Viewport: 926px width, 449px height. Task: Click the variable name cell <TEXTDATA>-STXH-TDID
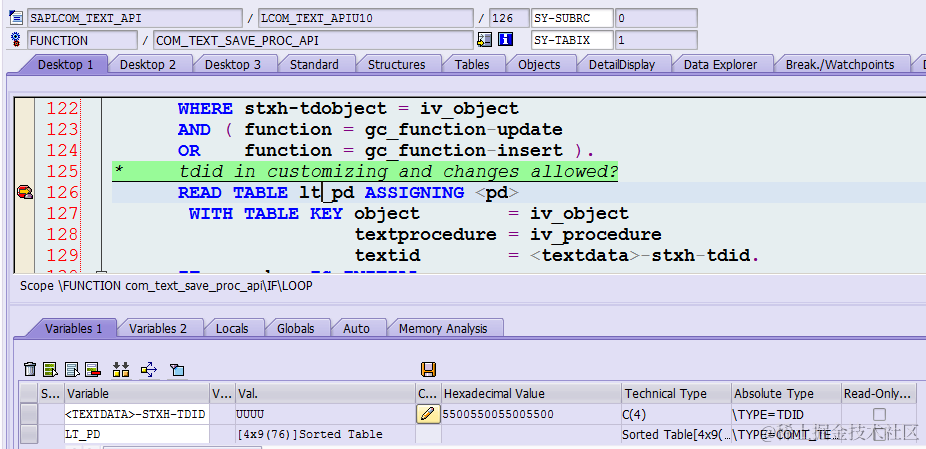[x=137, y=414]
